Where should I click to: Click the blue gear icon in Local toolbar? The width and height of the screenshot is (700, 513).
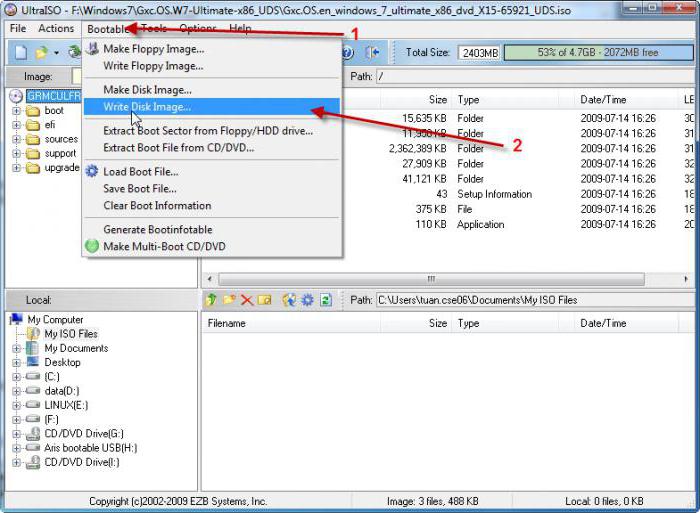308,300
